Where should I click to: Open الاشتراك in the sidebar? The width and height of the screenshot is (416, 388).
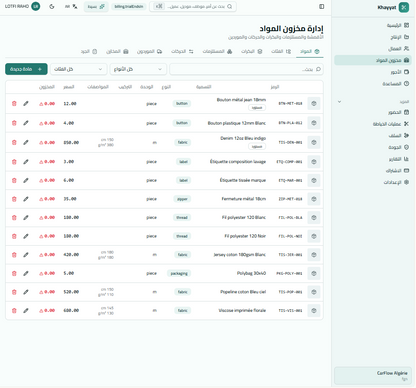point(373,171)
